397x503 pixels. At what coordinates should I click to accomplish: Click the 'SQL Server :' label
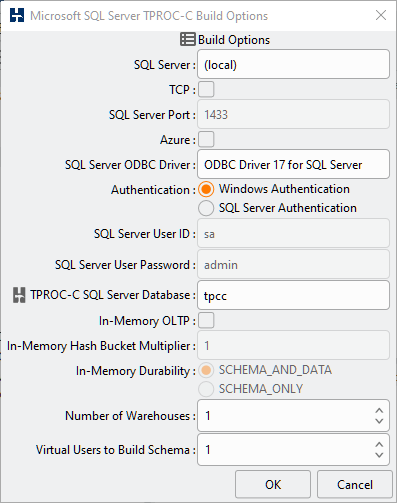(165, 65)
